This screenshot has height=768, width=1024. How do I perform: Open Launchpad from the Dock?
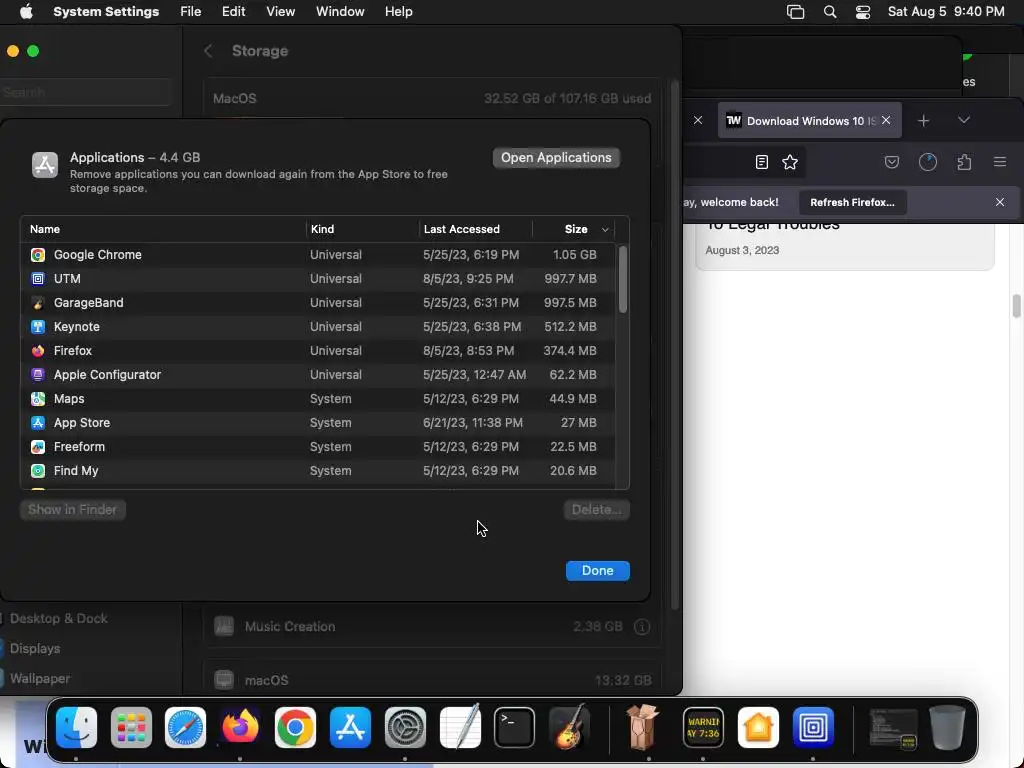pyautogui.click(x=131, y=727)
